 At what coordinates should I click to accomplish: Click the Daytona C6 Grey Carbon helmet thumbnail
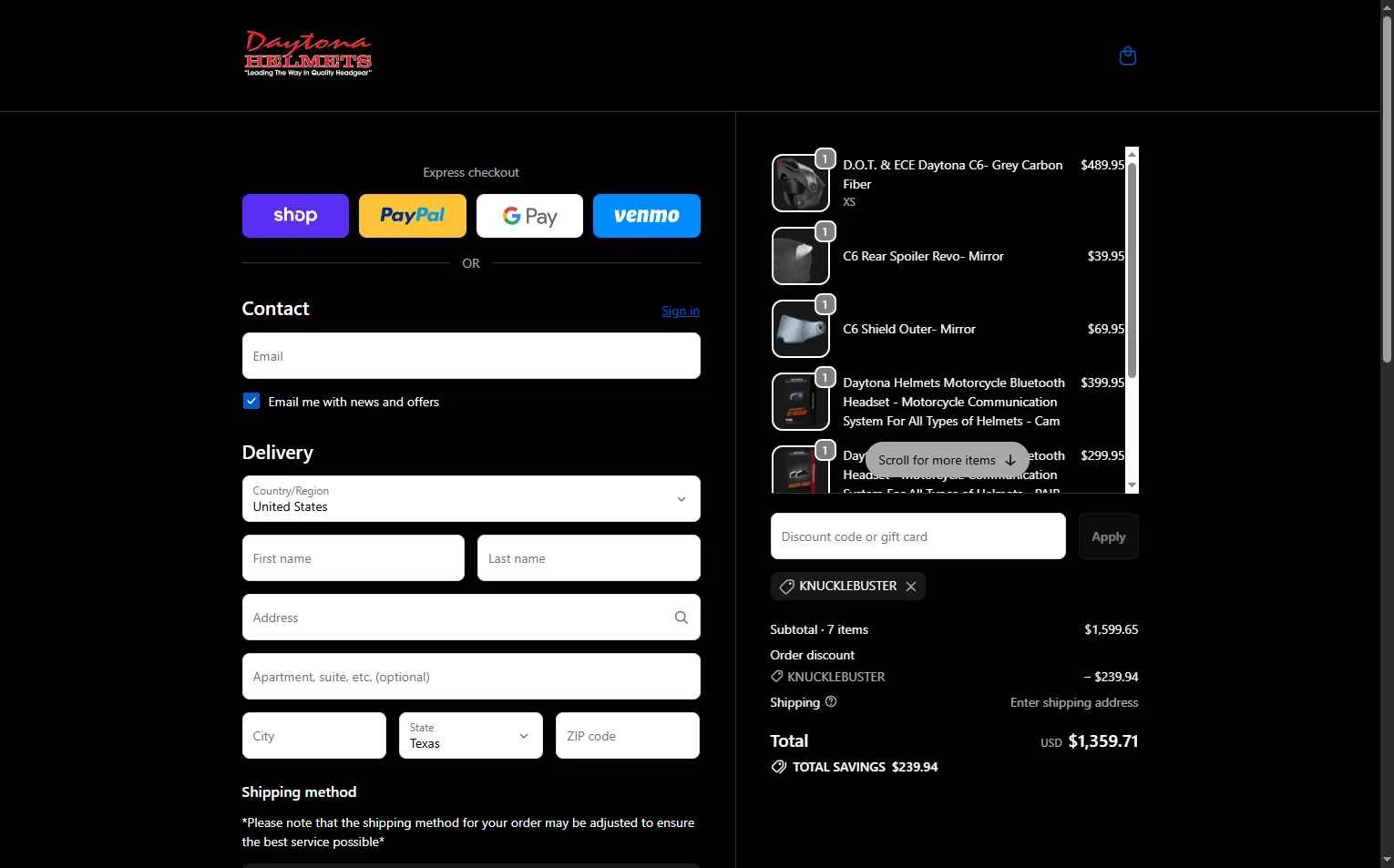click(x=801, y=183)
